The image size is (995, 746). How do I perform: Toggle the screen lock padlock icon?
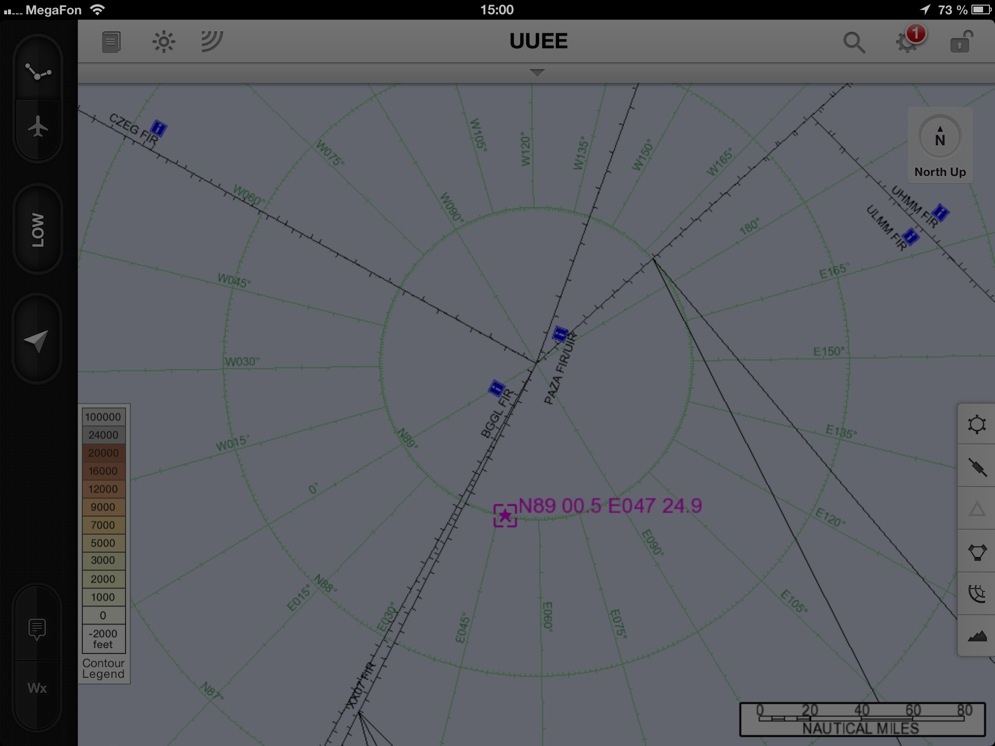960,42
